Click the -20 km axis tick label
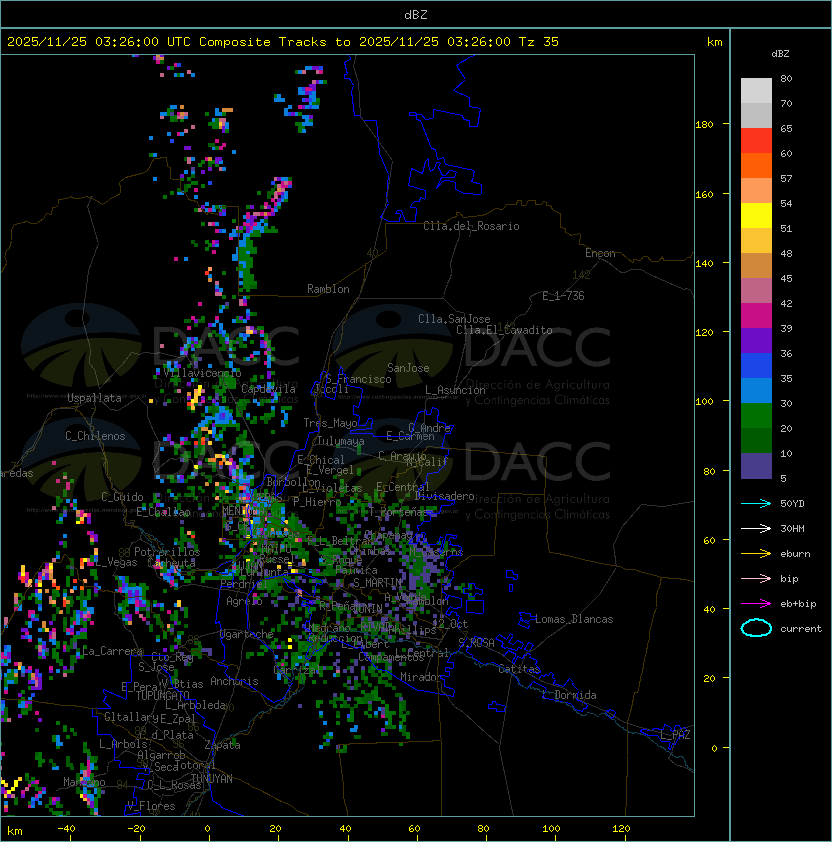The height and width of the screenshot is (842, 832). (x=136, y=829)
